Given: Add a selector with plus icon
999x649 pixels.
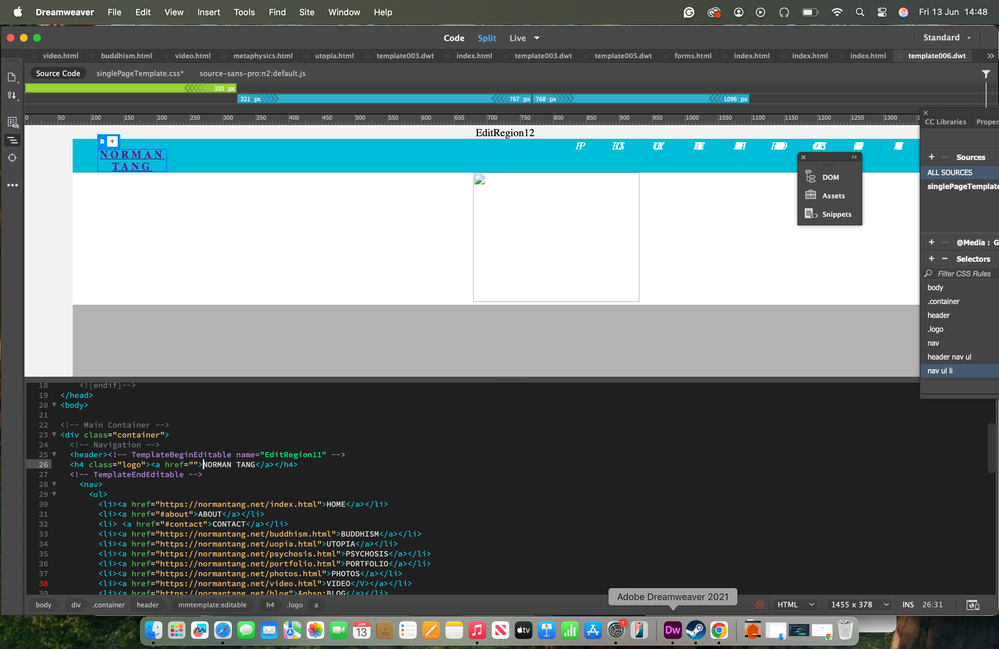Looking at the screenshot, I should tap(931, 259).
